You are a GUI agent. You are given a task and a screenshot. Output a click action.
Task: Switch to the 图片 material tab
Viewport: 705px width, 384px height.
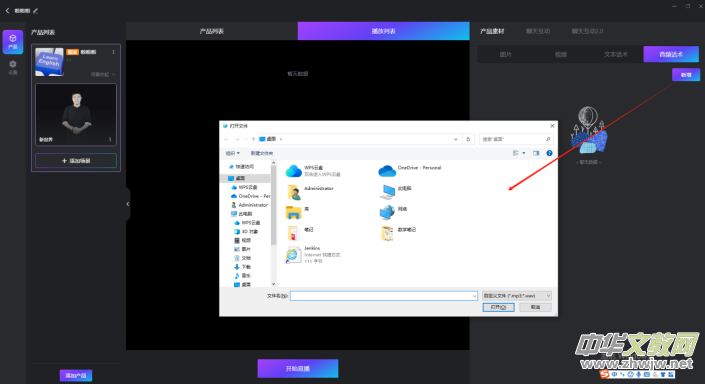click(505, 54)
